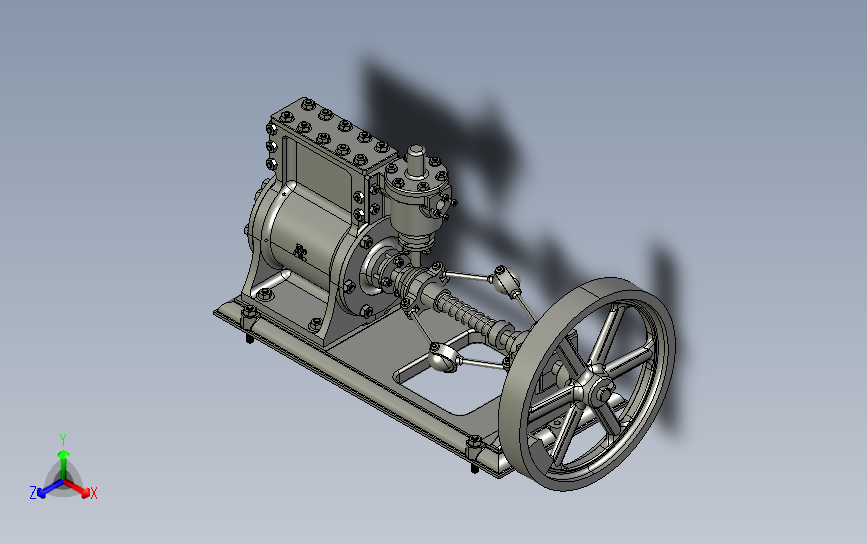Click the X label on the triad
Image resolution: width=867 pixels, height=544 pixels.
tap(94, 493)
